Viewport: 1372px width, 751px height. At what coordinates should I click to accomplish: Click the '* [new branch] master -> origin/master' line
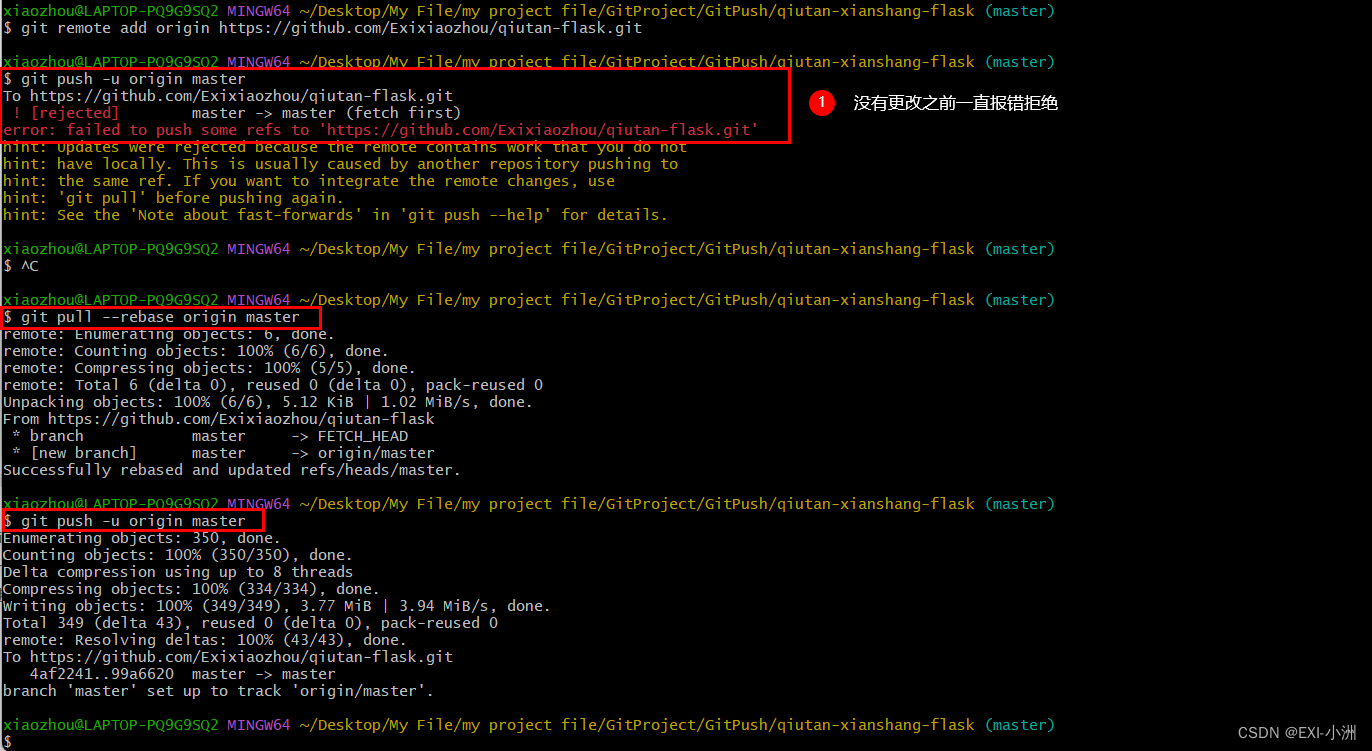[x=223, y=453]
